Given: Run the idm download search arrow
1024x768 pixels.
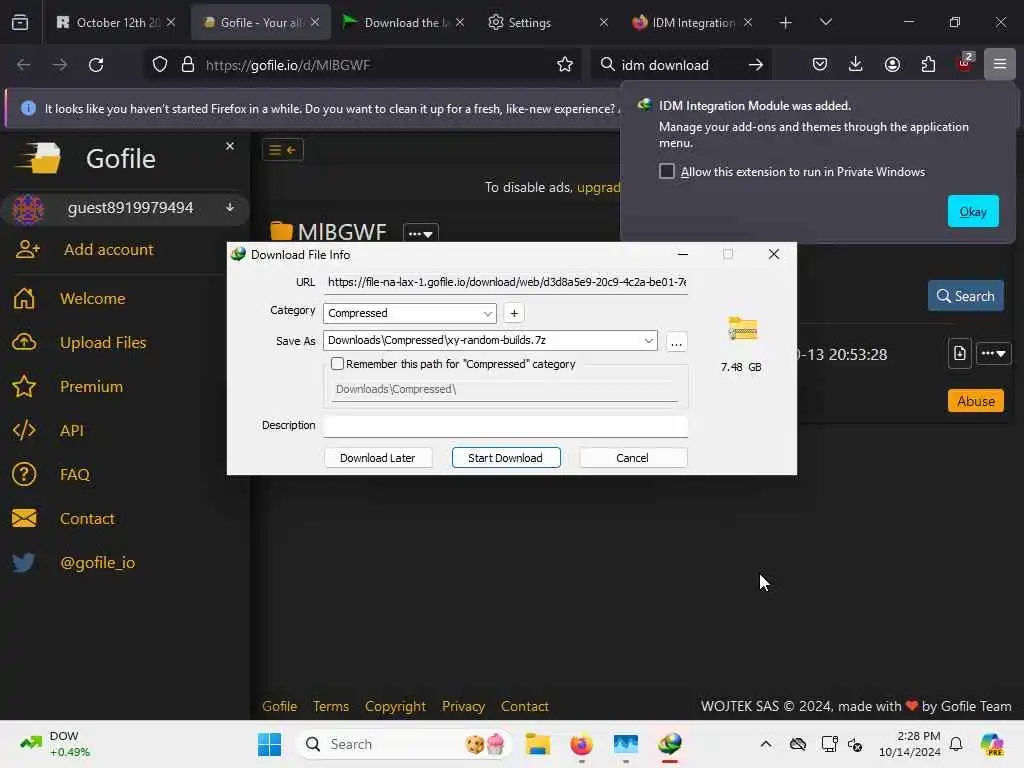Looking at the screenshot, I should (756, 65).
